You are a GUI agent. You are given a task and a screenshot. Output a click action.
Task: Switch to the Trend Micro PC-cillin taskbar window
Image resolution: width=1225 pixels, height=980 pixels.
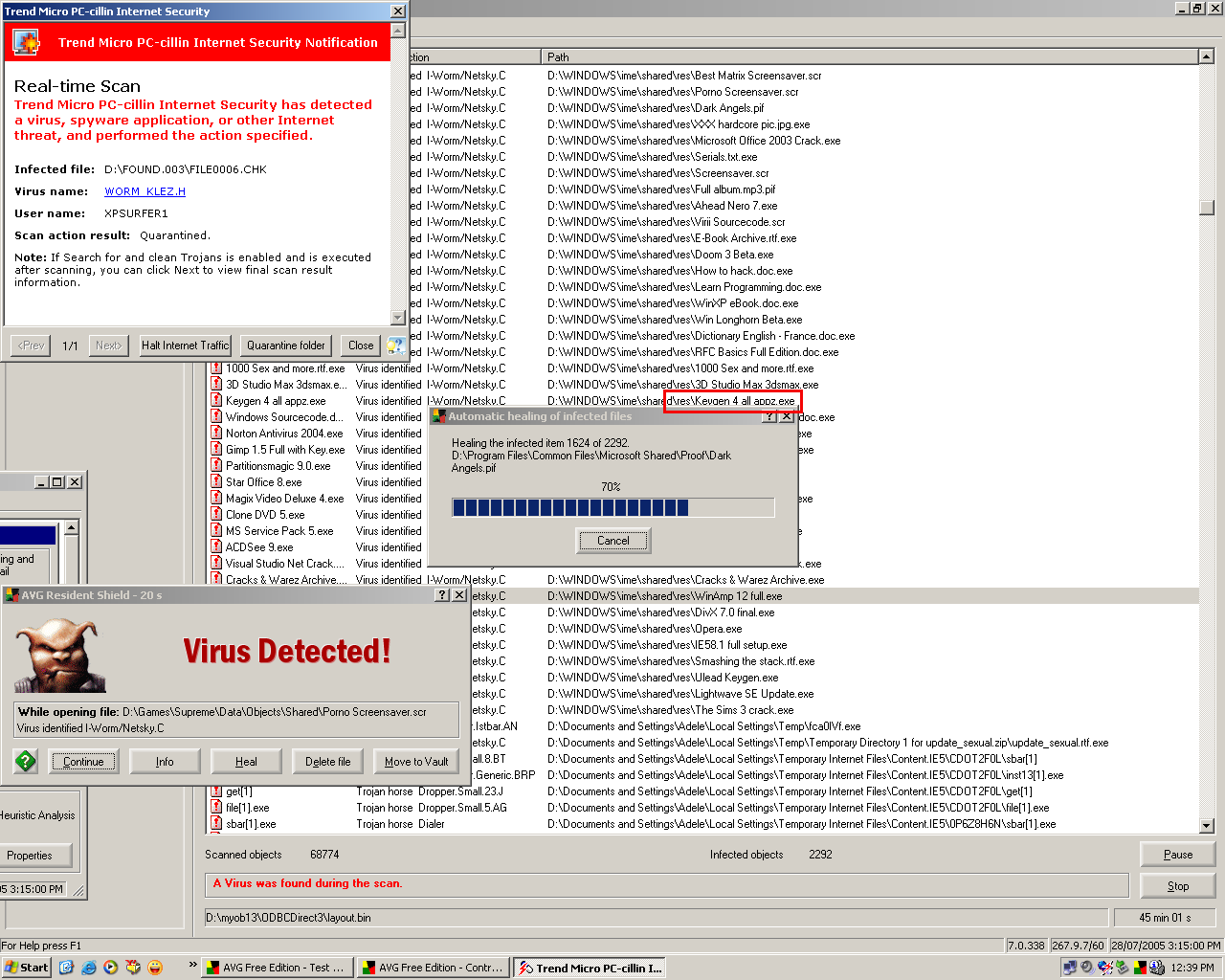click(x=590, y=968)
